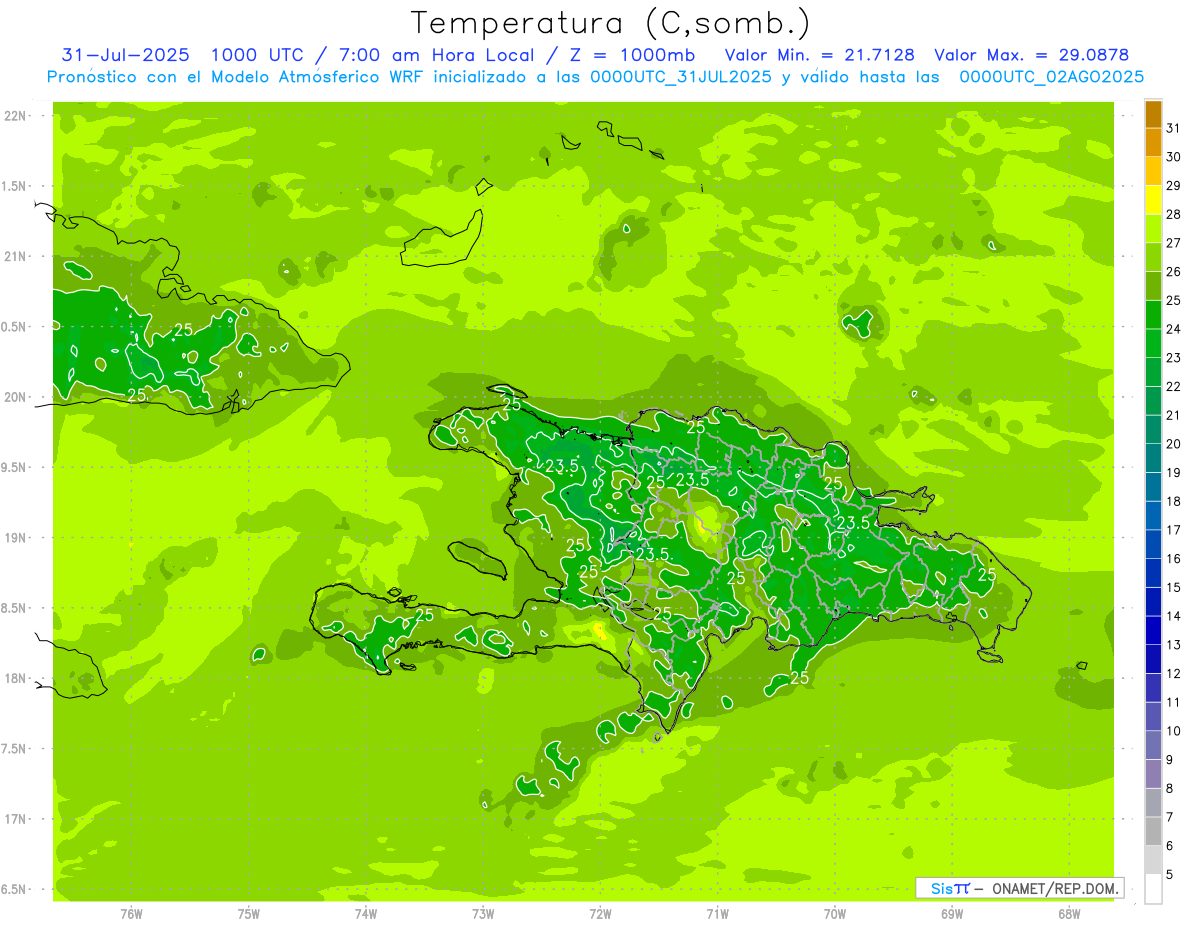Click the "69W" longitude label
Screen dimensions: 1200x927
[x=952, y=913]
